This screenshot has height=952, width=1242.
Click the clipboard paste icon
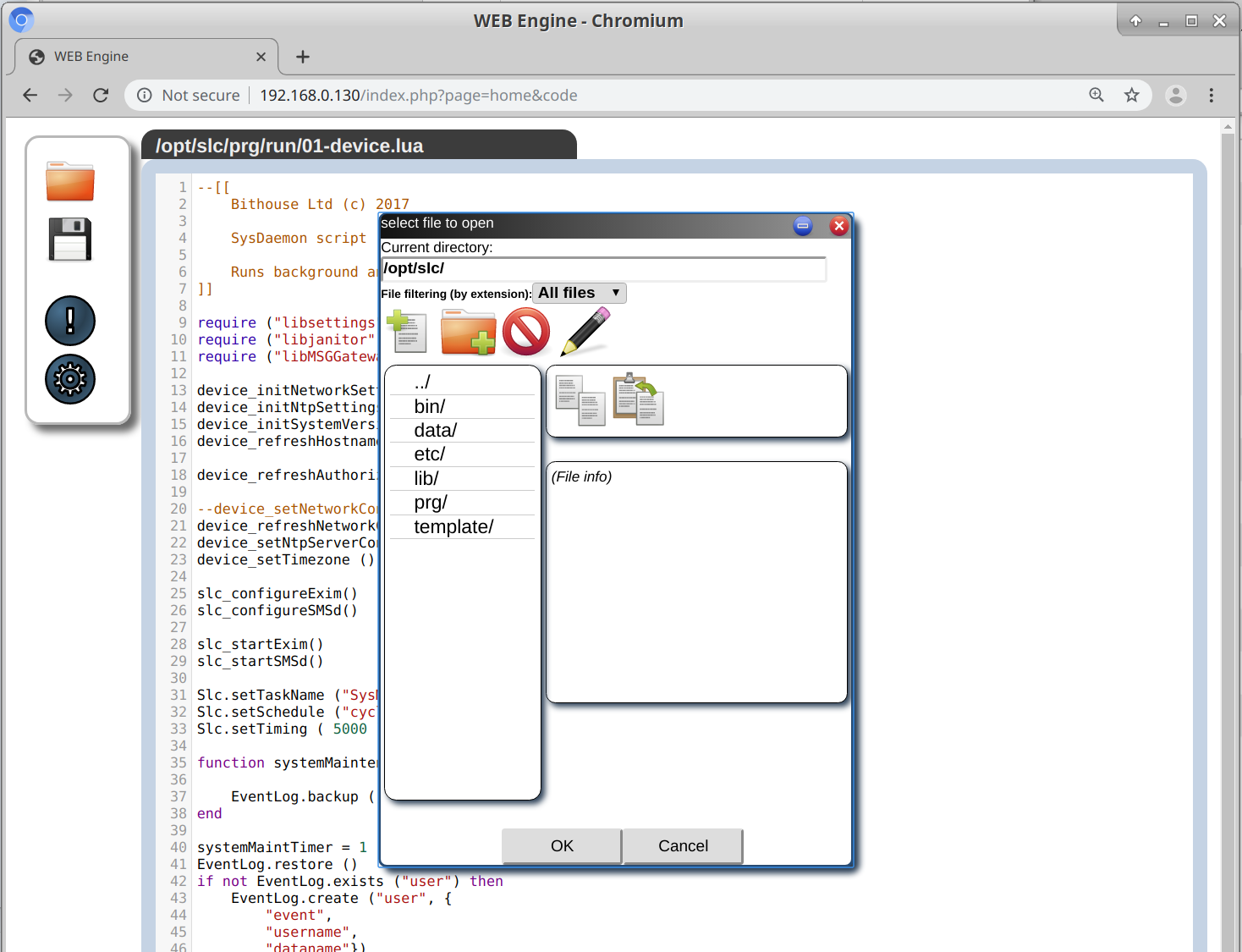coord(638,399)
